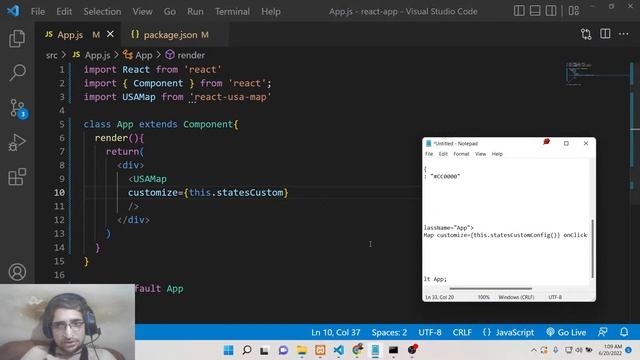Start Go Live server
Image resolution: width=640 pixels, height=360 pixels.
click(566, 332)
